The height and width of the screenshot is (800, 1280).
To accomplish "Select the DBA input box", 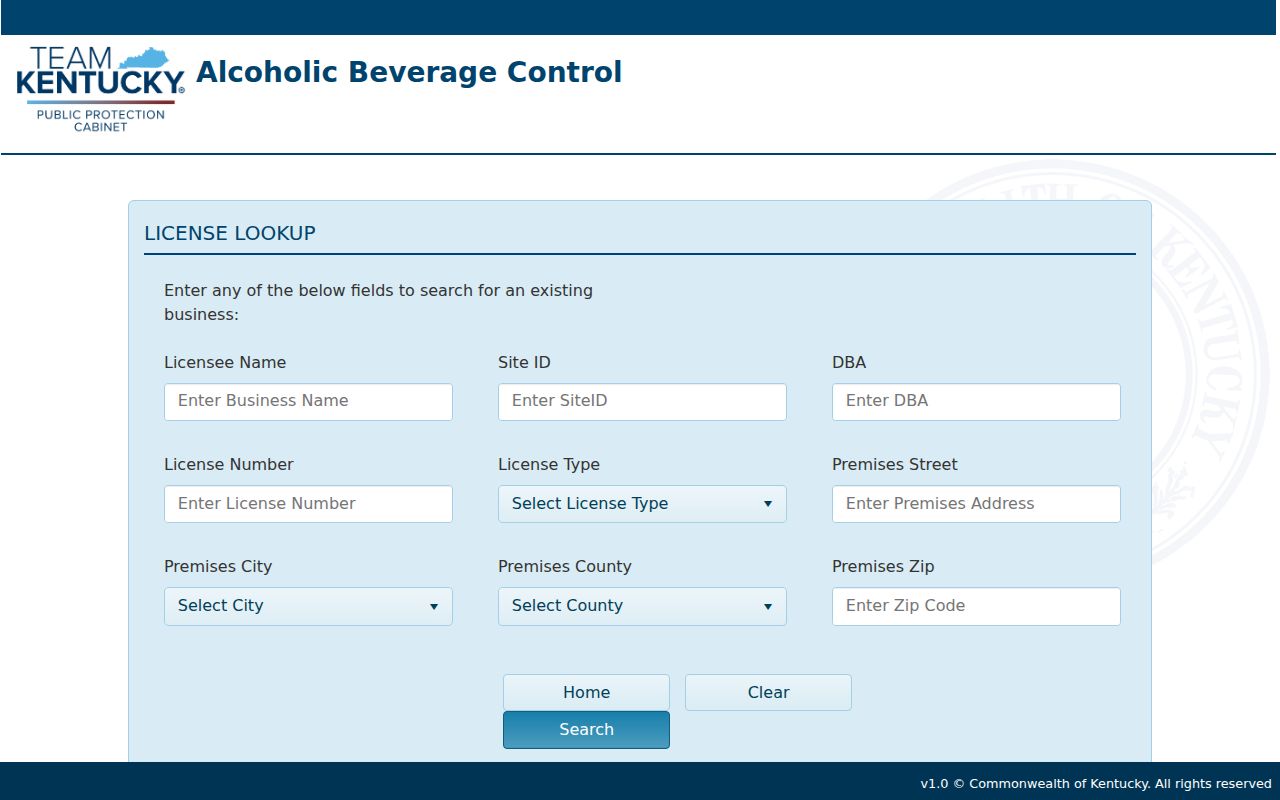I will coord(976,402).
